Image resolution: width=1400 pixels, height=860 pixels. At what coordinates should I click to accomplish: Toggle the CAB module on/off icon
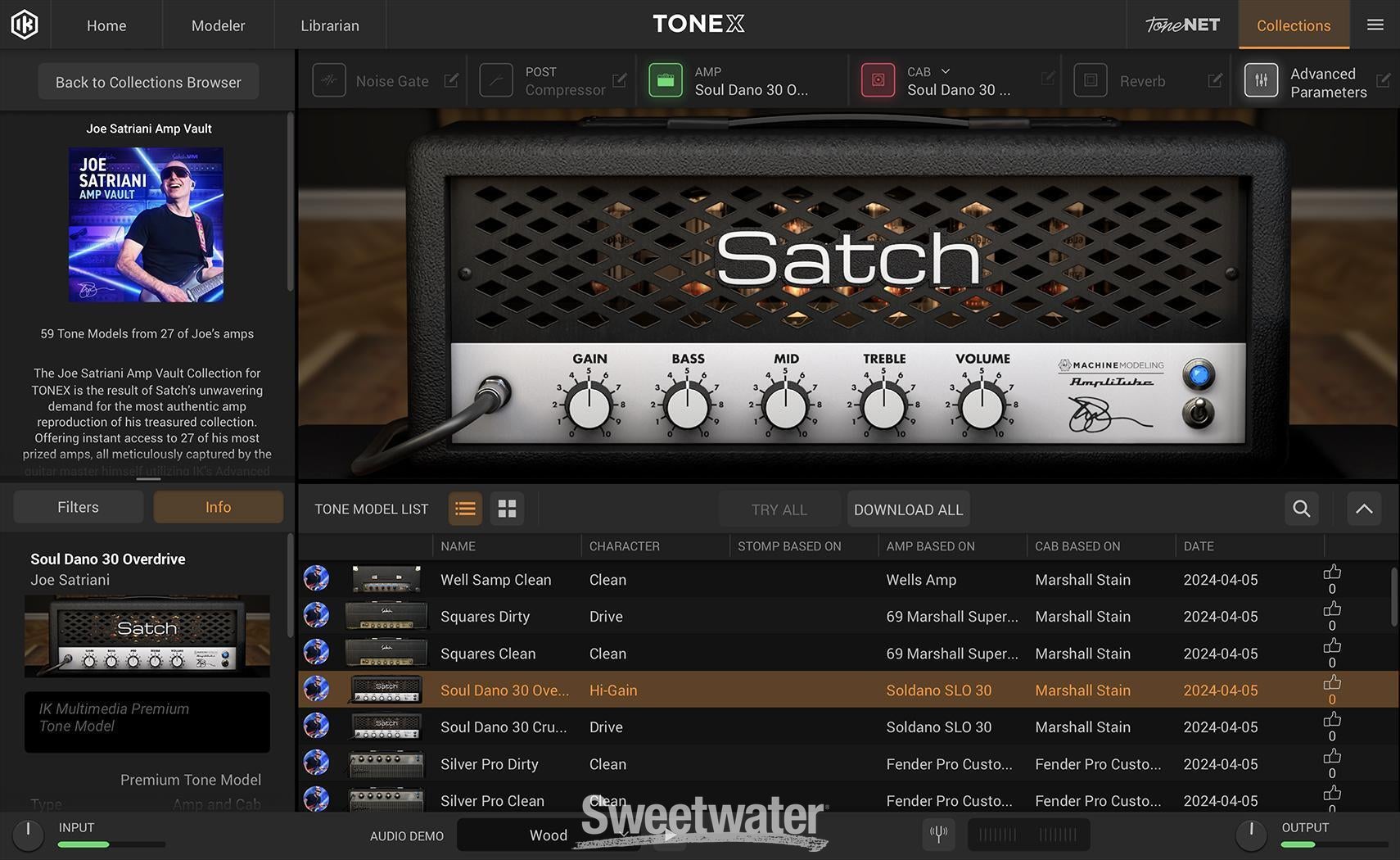click(x=878, y=80)
